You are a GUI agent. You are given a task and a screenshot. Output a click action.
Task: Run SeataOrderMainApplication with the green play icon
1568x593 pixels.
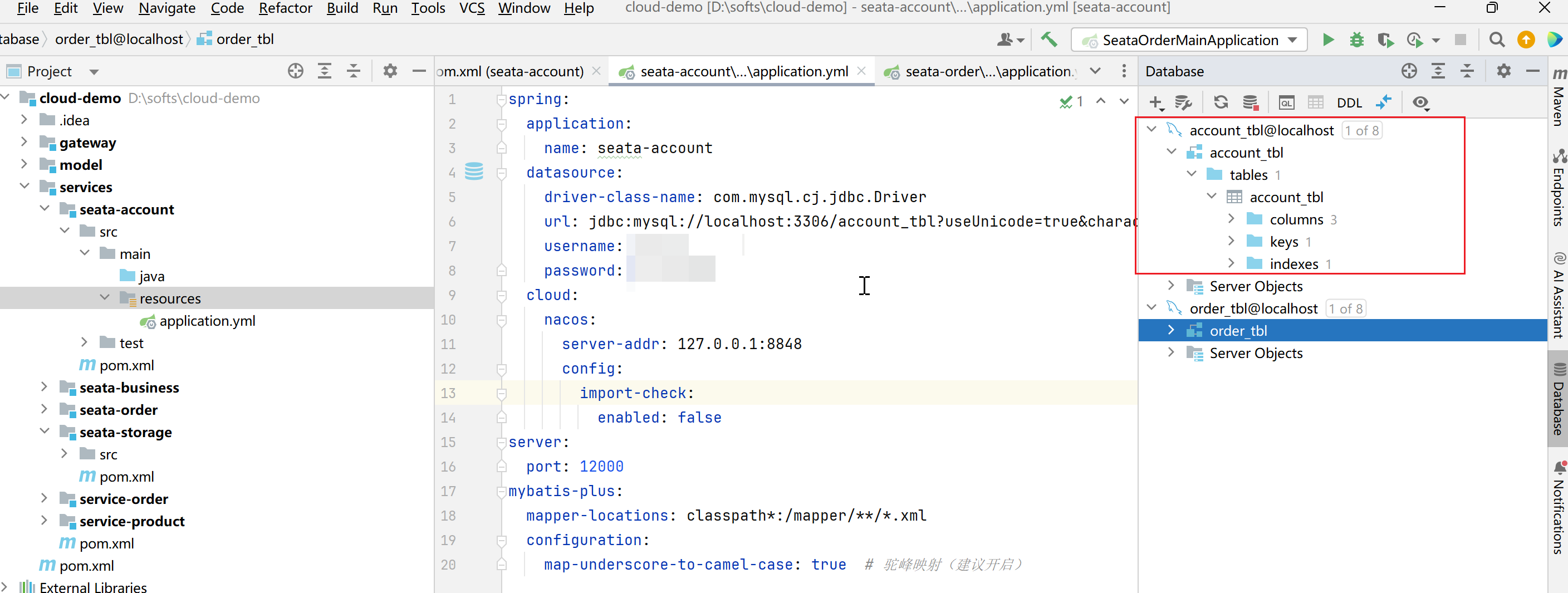tap(1328, 40)
